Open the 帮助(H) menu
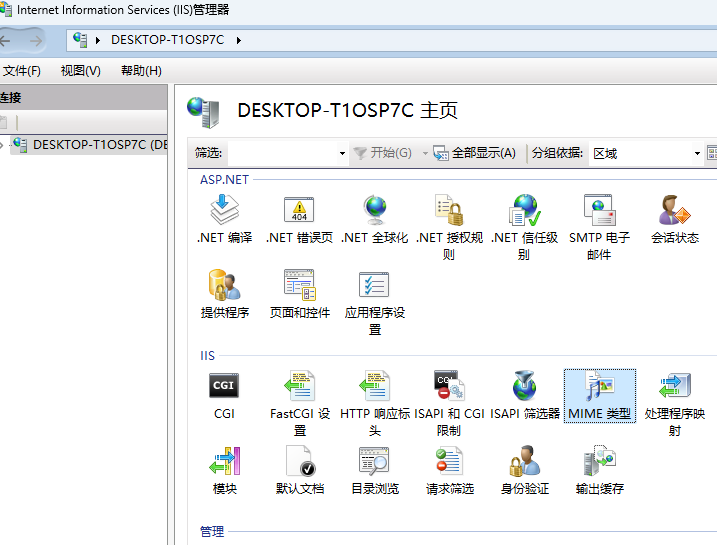The height and width of the screenshot is (545, 717). pyautogui.click(x=141, y=71)
